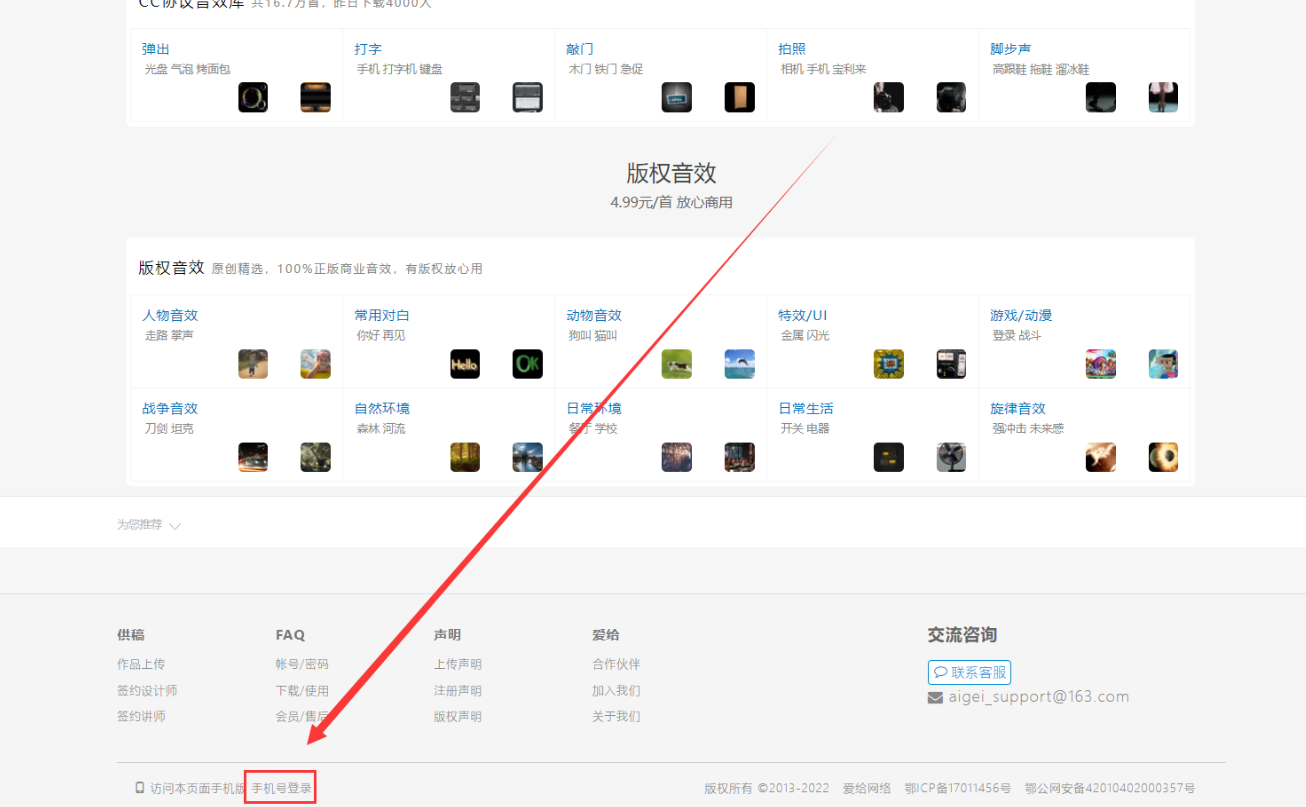
Task: Open the 上传声明 footer link
Action: click(x=458, y=664)
